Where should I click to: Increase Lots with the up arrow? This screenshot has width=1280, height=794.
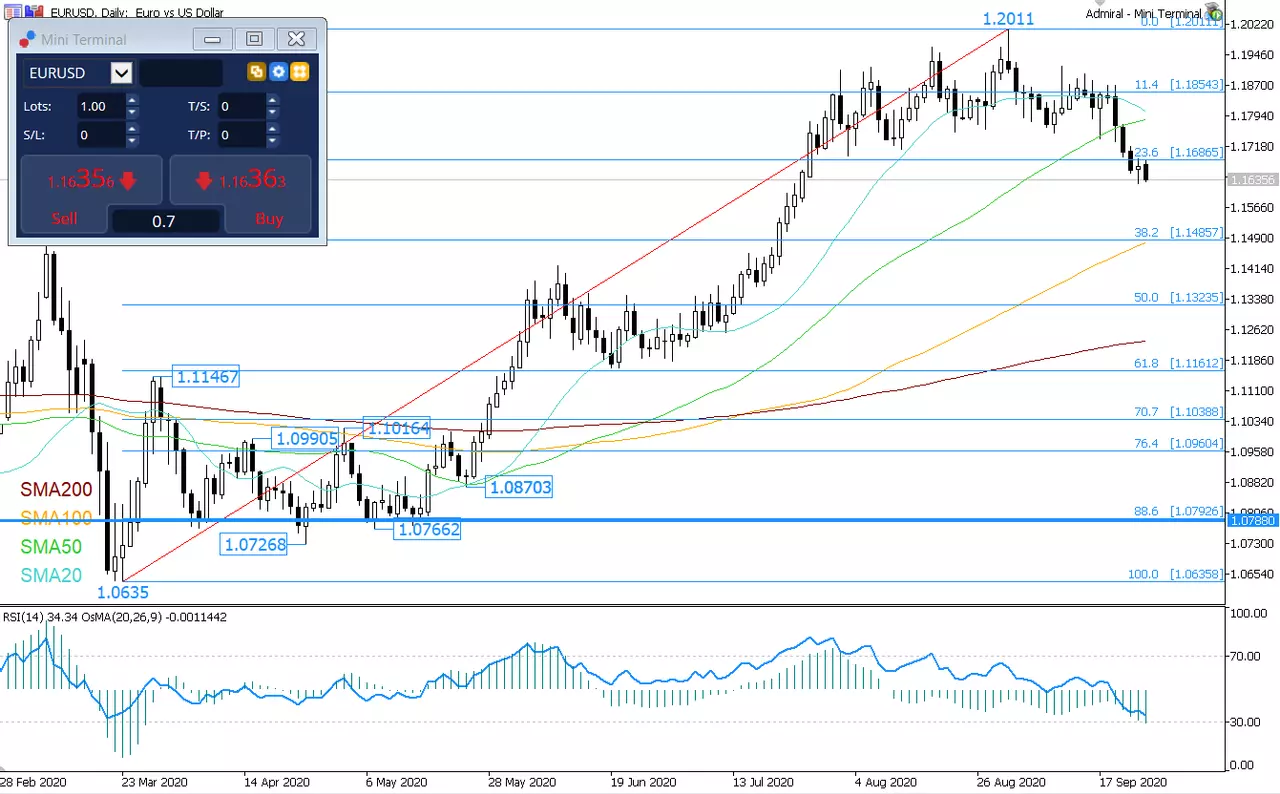(133, 100)
